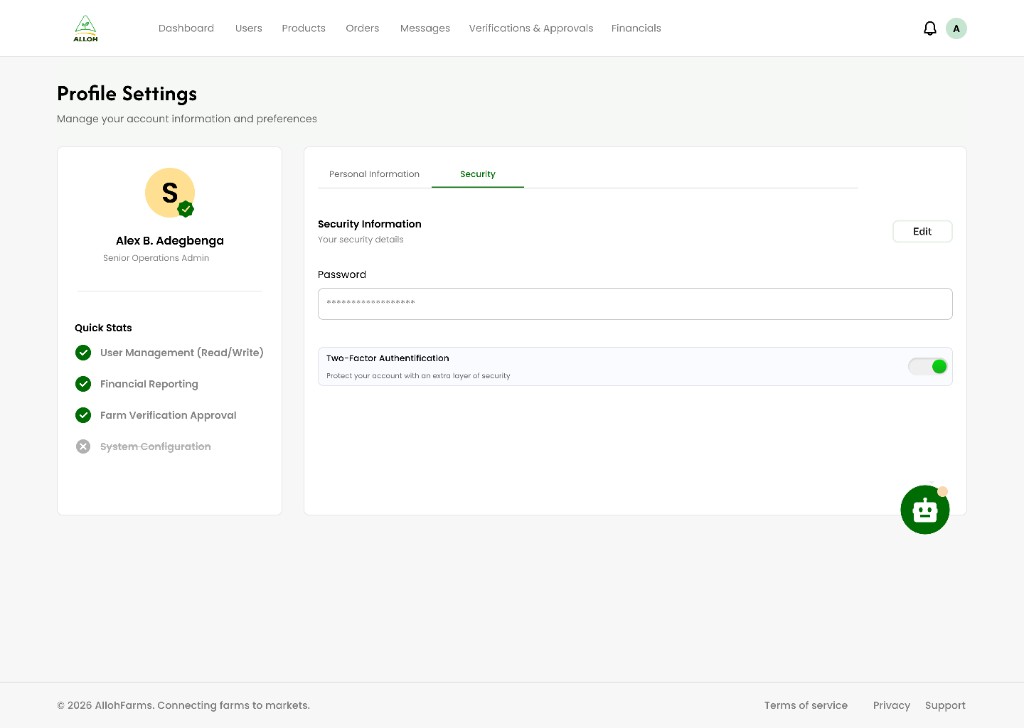Screen dimensions: 1024x728
Task: Click System Configuration gray cross icon
Action: coord(83,447)
